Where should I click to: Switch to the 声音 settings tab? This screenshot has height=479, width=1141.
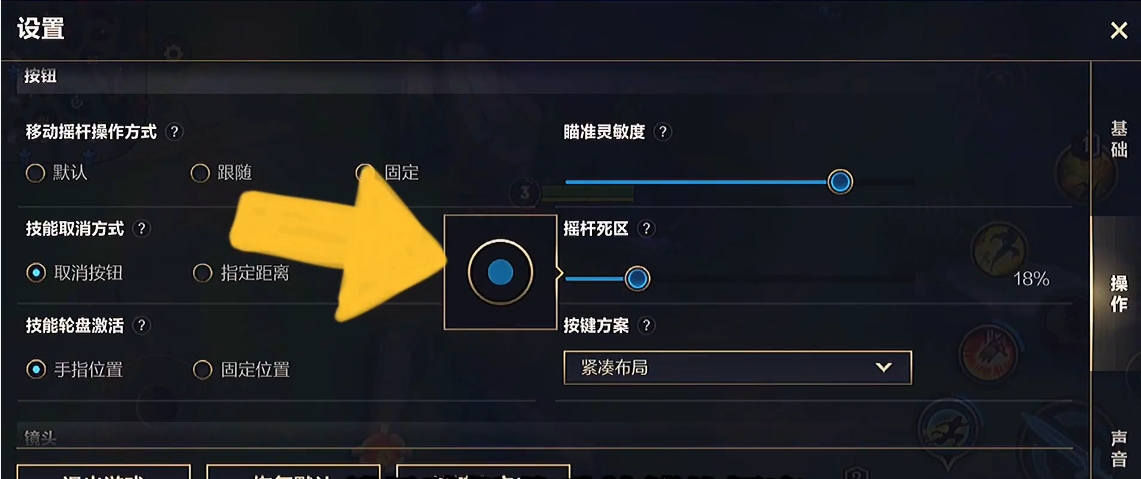pos(1119,448)
